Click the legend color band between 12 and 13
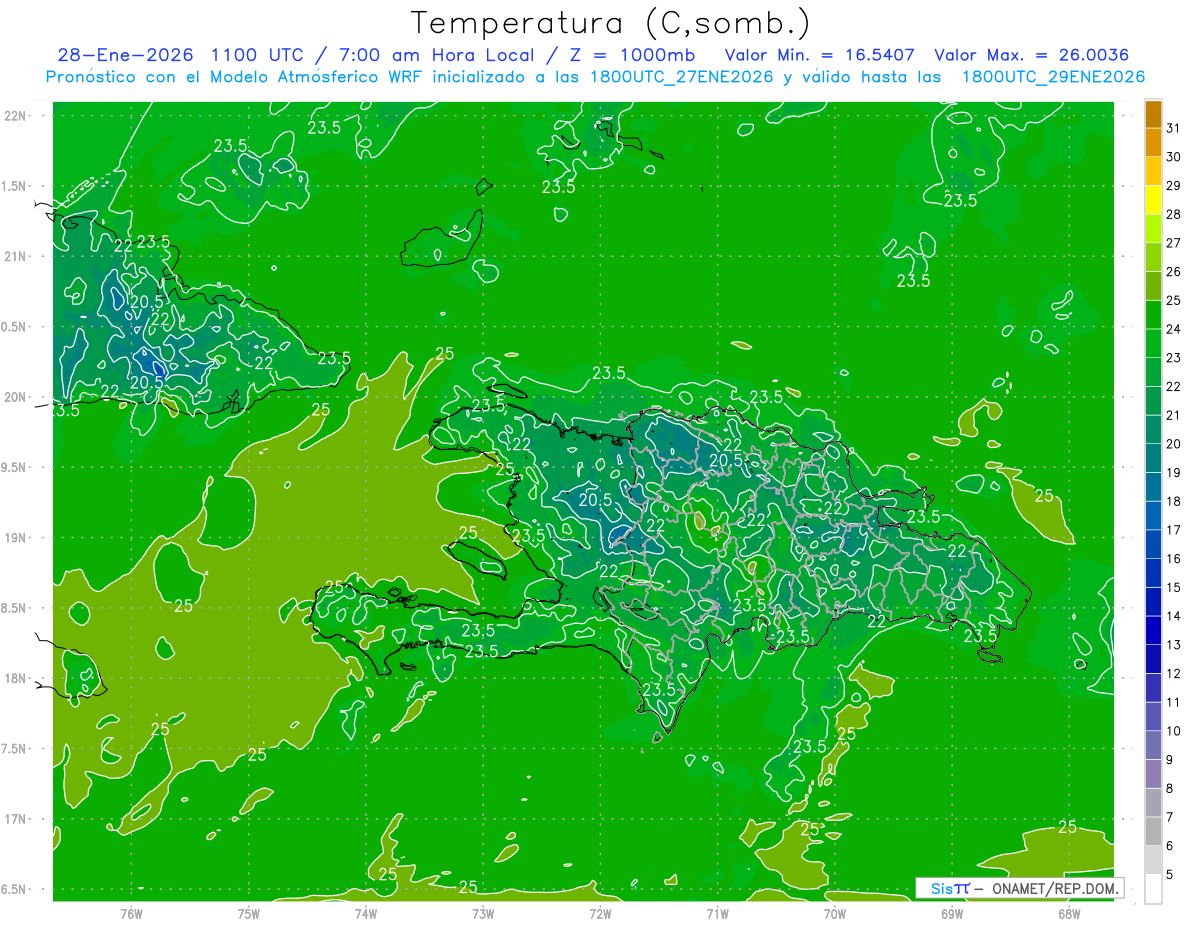The image size is (1200, 927). [x=1153, y=660]
